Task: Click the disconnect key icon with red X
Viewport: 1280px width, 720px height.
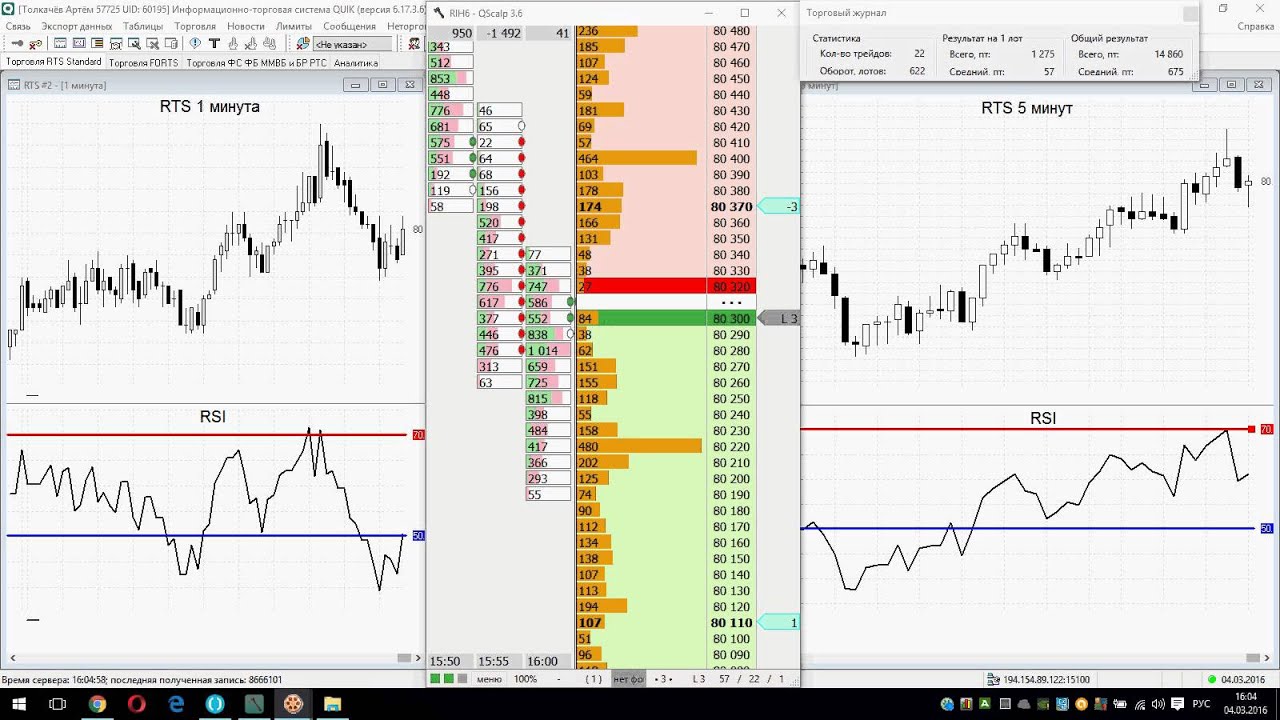Action: tap(35, 44)
